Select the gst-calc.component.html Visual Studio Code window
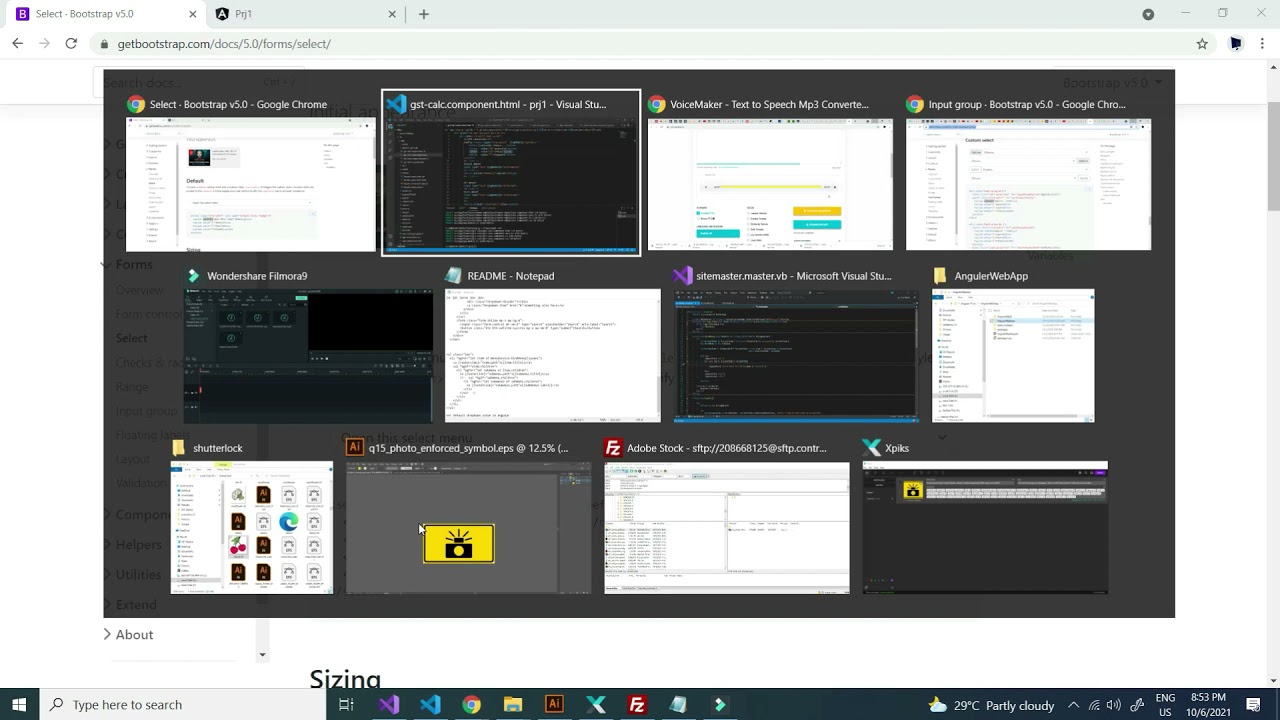 [511, 173]
